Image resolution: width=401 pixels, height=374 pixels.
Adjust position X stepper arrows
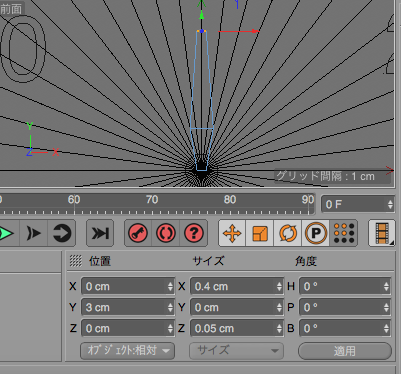(x=170, y=286)
